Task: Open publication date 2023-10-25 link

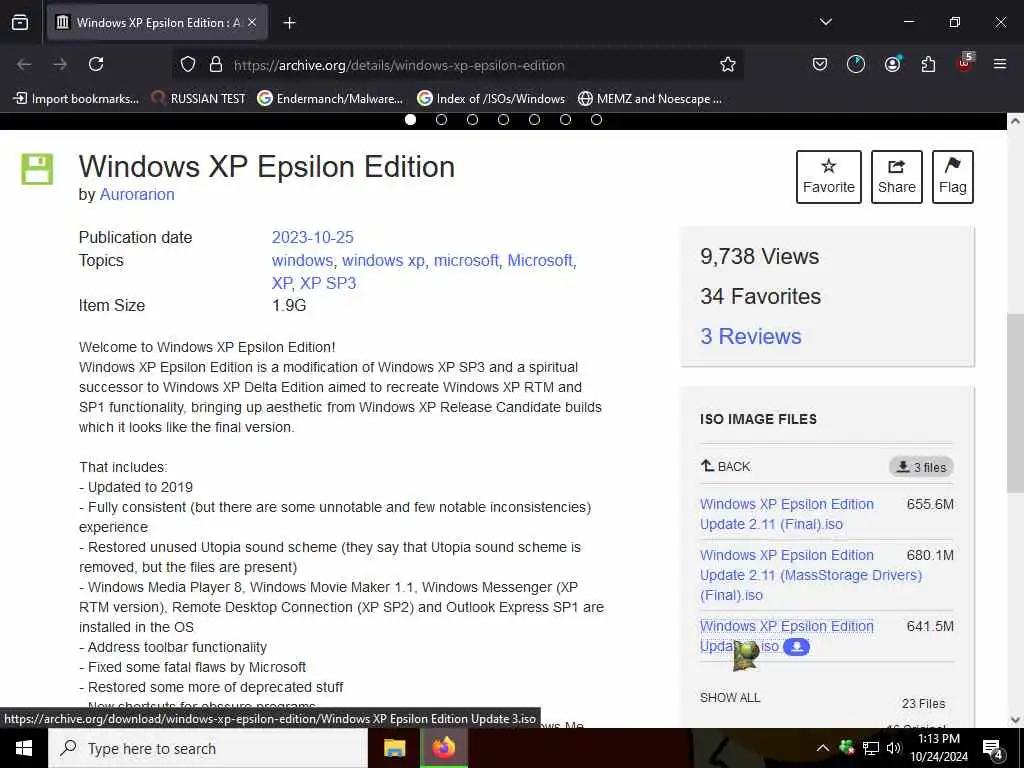Action: (313, 237)
